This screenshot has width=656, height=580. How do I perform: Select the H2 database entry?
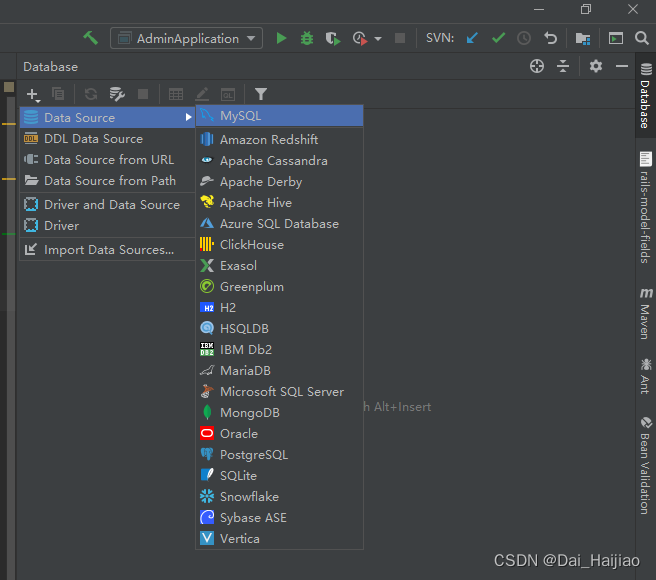[x=279, y=308]
